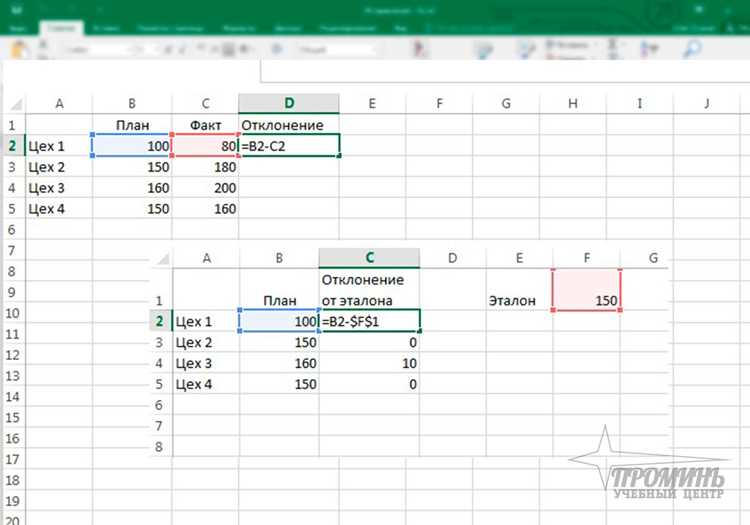Click the Эталон value 150 in cell F1
The width and height of the screenshot is (750, 525).
click(586, 290)
